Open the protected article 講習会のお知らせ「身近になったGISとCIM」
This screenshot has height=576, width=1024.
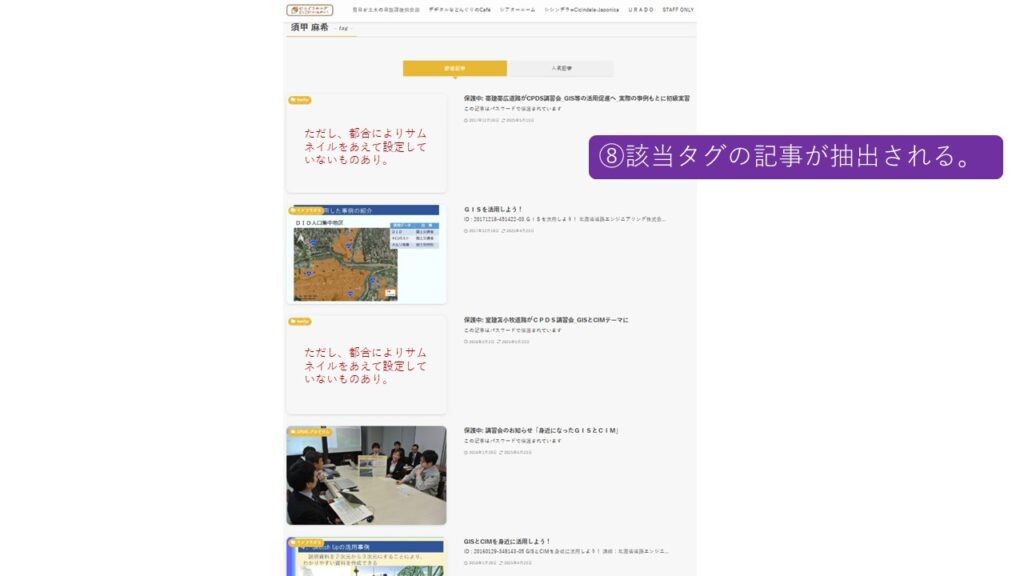coord(541,431)
